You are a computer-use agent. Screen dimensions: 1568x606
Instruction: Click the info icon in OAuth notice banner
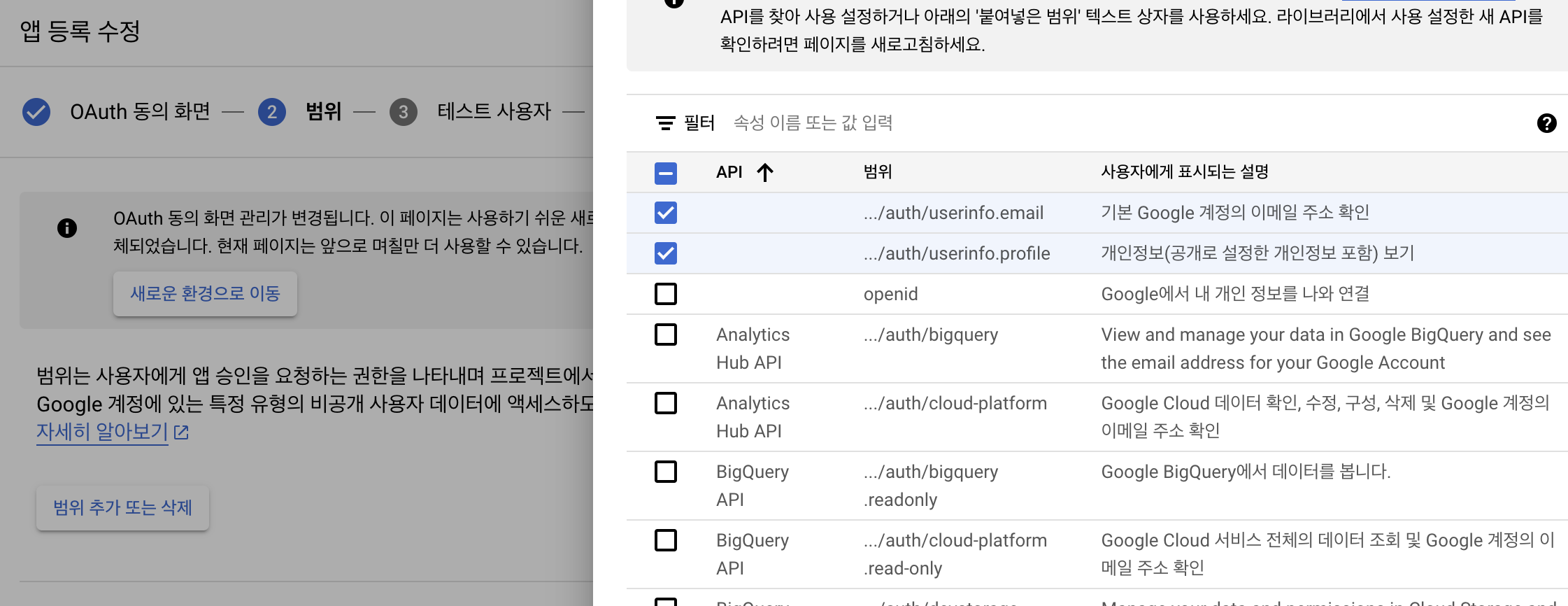(x=67, y=228)
